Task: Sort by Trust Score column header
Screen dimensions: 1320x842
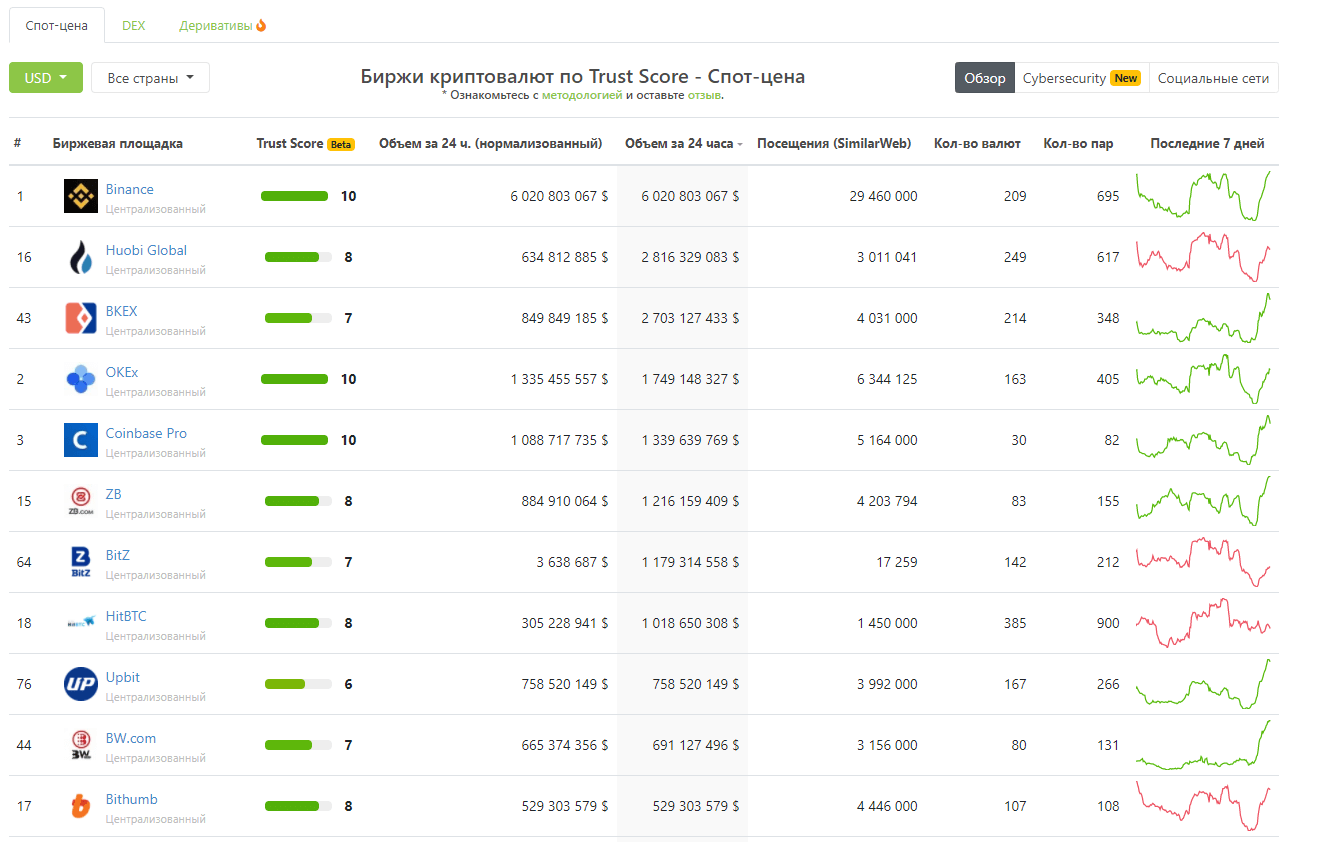Action: pyautogui.click(x=290, y=144)
